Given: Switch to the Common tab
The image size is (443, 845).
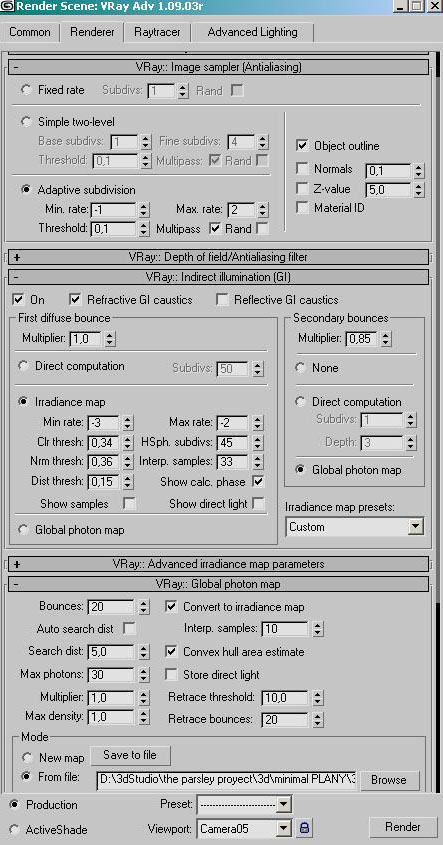Looking at the screenshot, I should (30, 32).
